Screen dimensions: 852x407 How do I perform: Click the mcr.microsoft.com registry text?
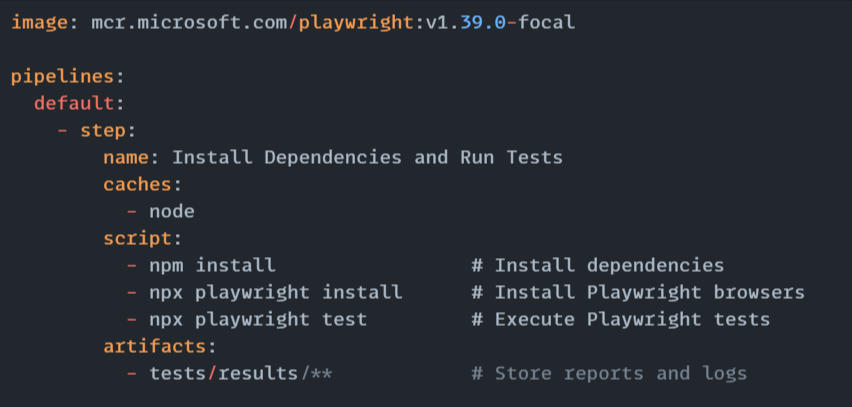coord(190,23)
